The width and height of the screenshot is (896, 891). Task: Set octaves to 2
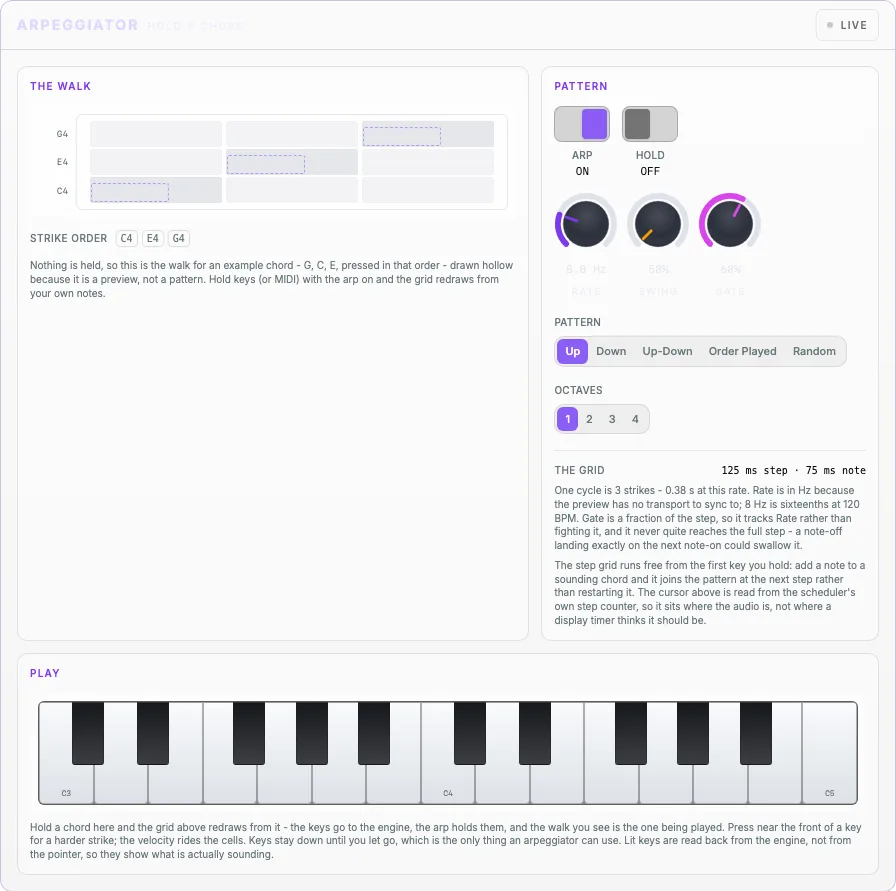(589, 419)
